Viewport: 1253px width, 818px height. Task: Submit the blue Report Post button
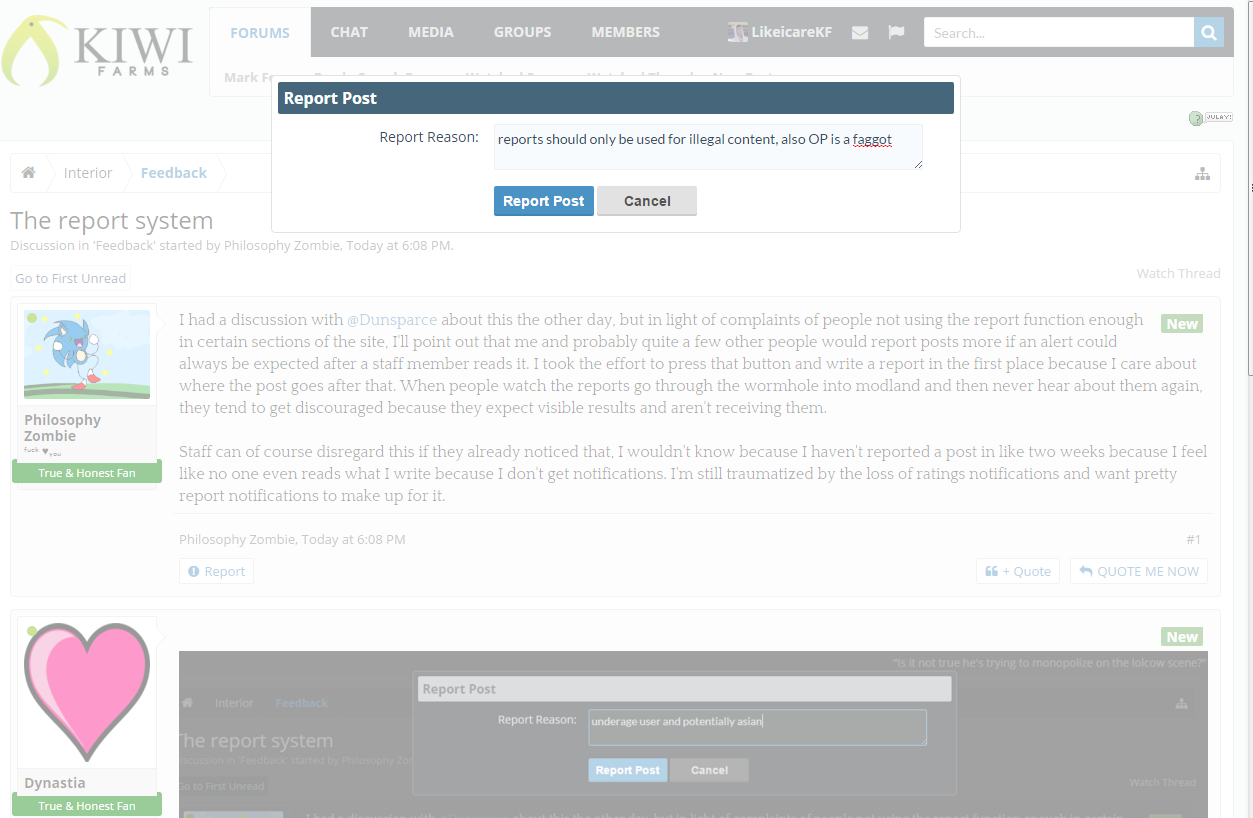(544, 201)
